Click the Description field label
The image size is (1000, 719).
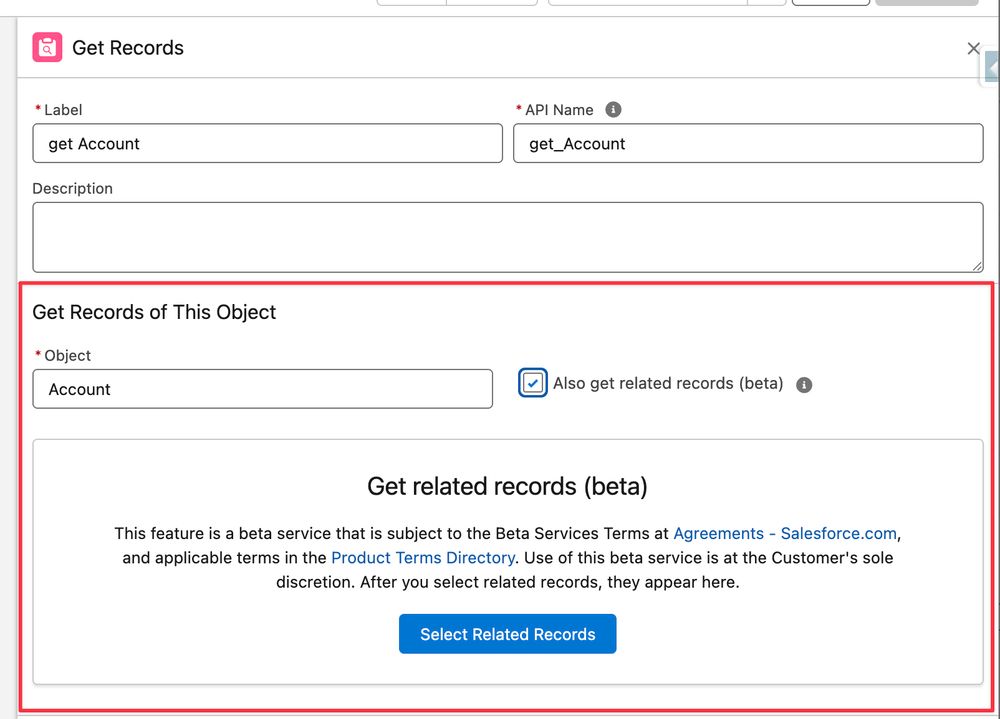(73, 189)
